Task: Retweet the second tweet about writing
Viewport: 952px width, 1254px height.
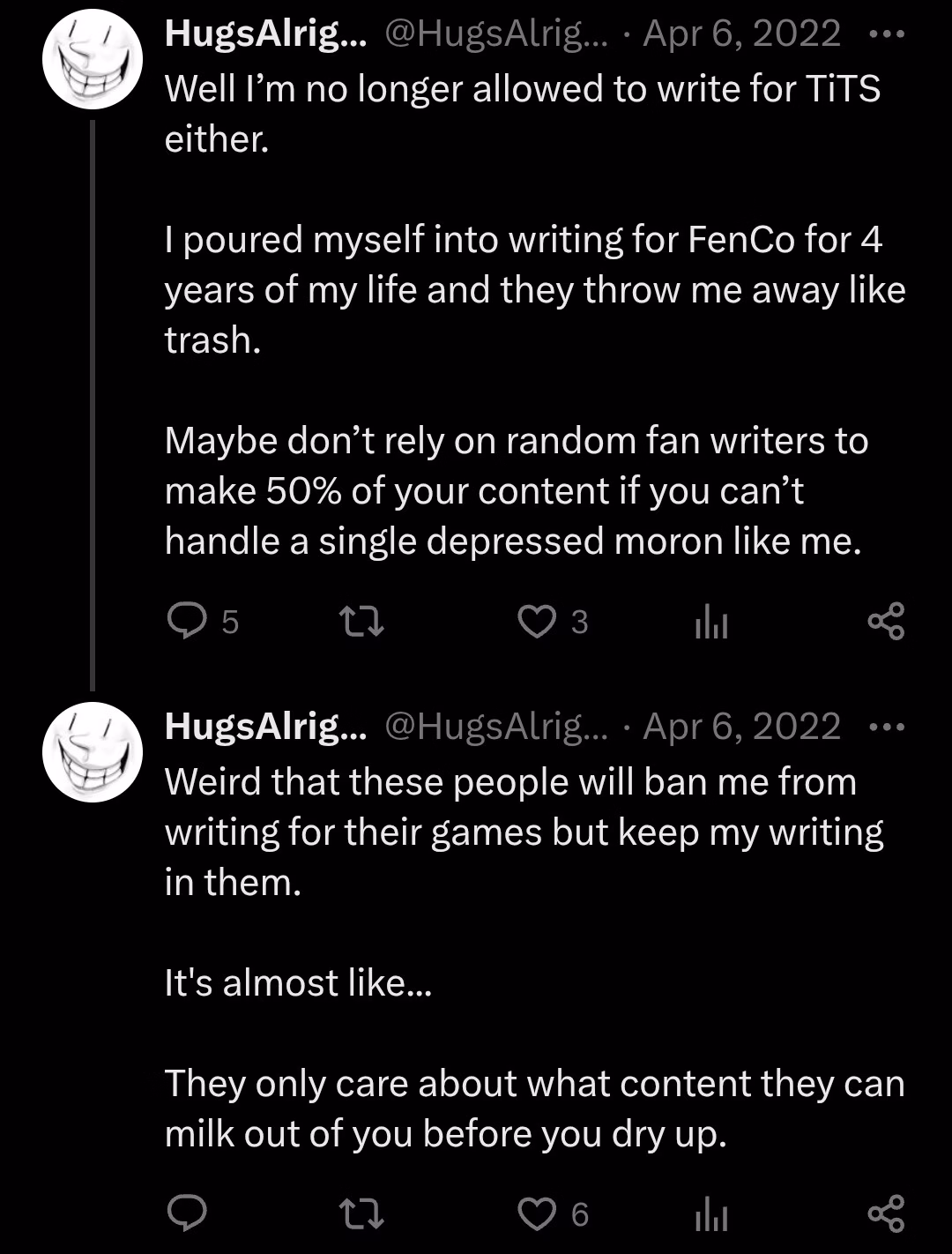Action: tap(361, 1214)
